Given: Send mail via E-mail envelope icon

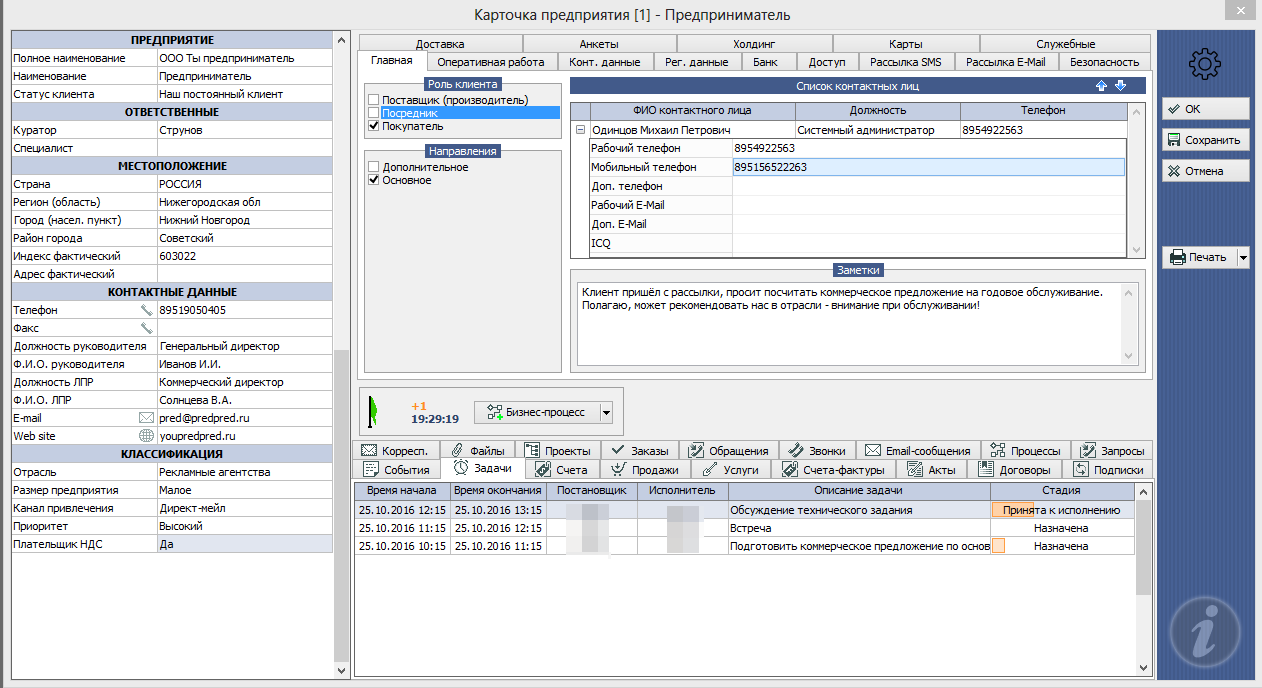Looking at the screenshot, I should pos(146,418).
